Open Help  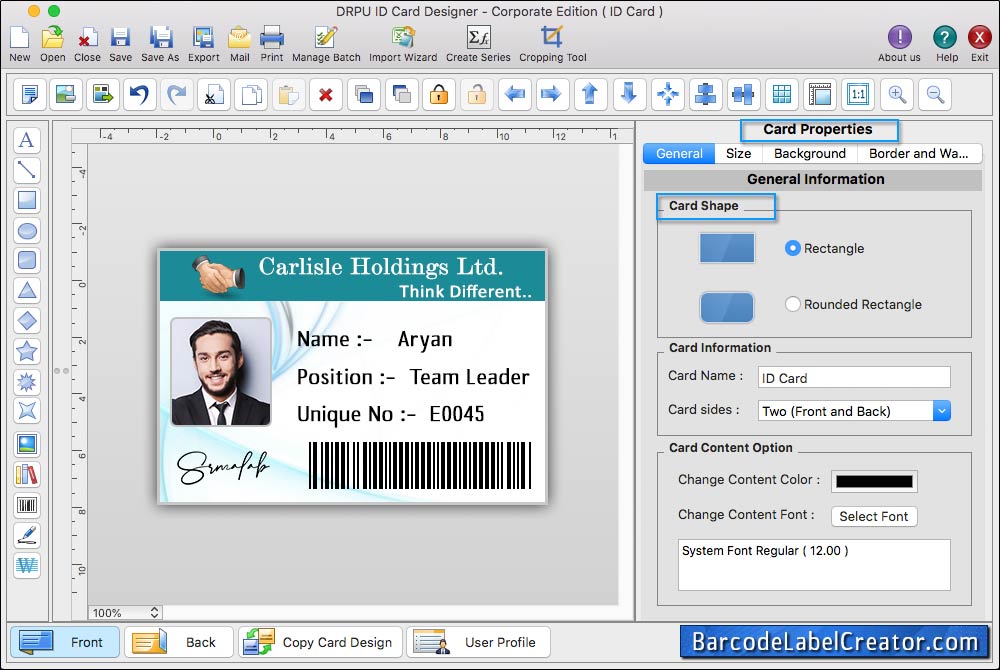pos(946,43)
